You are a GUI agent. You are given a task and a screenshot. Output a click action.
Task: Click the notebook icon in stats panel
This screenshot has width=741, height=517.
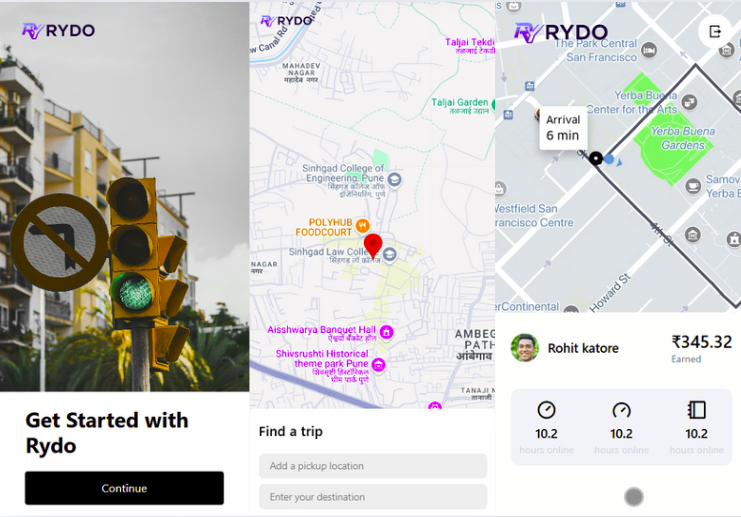[697, 410]
